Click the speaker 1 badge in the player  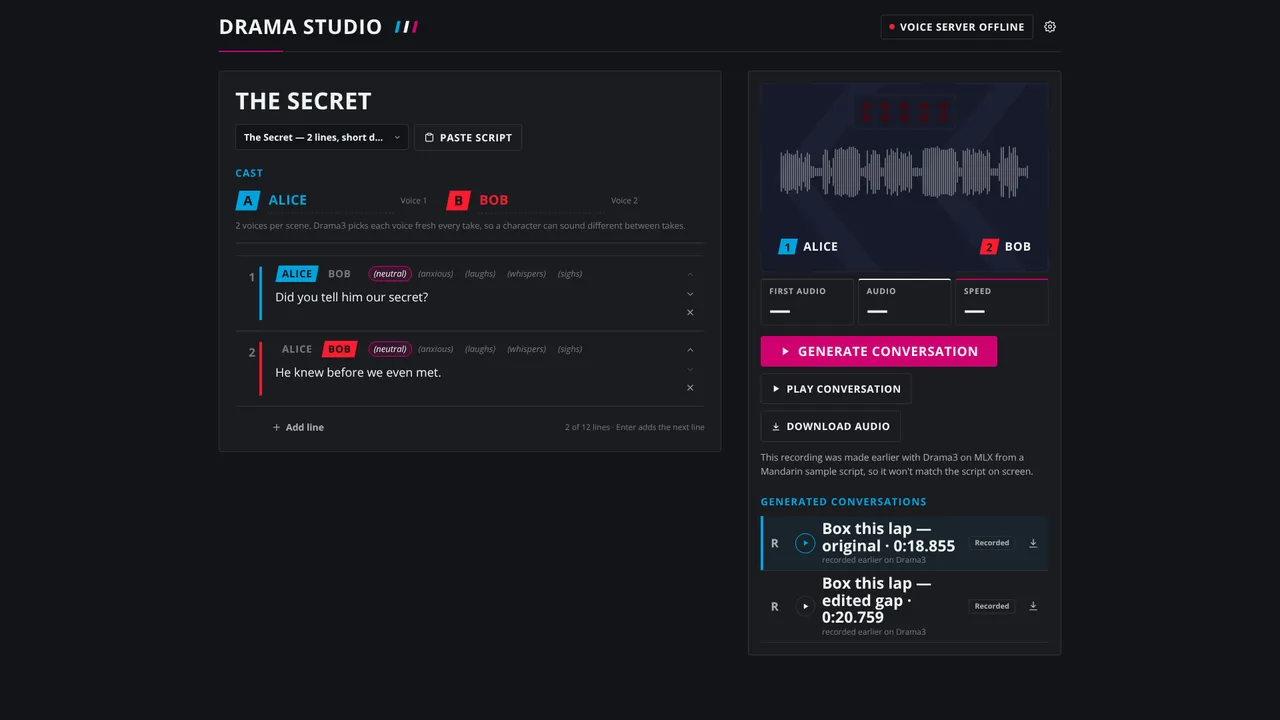point(788,247)
